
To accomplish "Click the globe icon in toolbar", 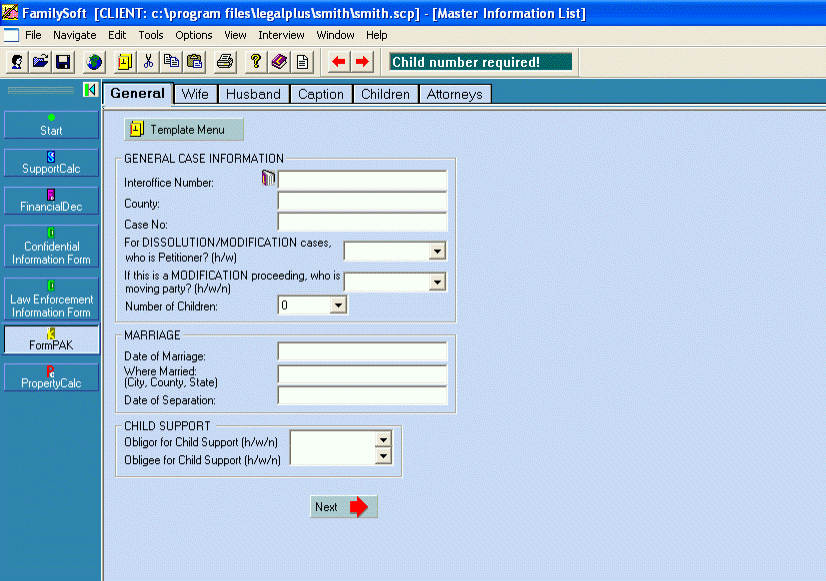I will click(x=94, y=62).
